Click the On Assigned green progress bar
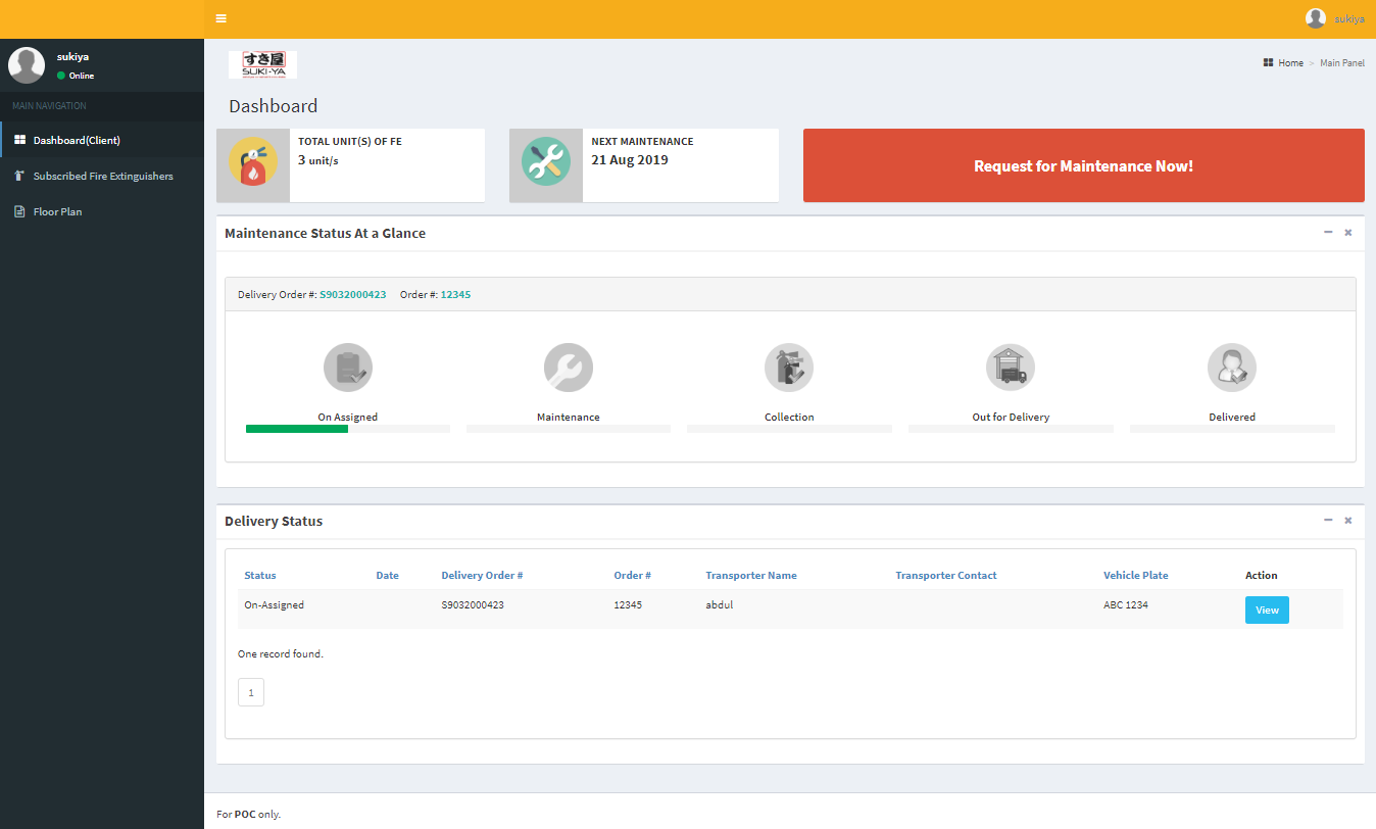The width and height of the screenshot is (1376, 829). (297, 429)
